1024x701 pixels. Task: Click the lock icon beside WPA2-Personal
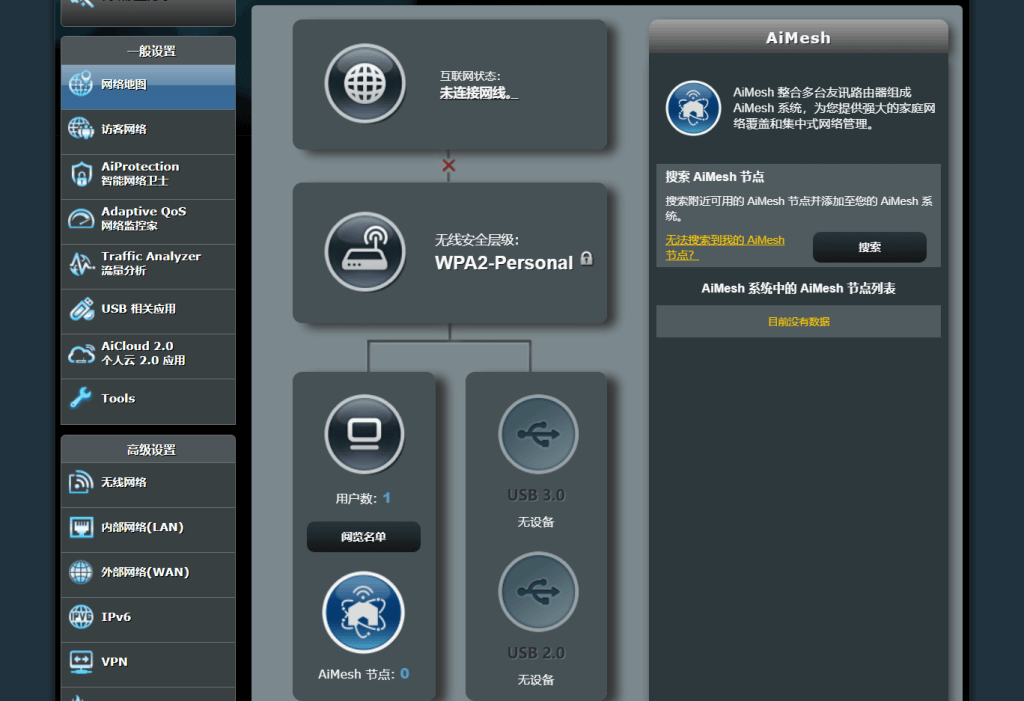coord(586,259)
